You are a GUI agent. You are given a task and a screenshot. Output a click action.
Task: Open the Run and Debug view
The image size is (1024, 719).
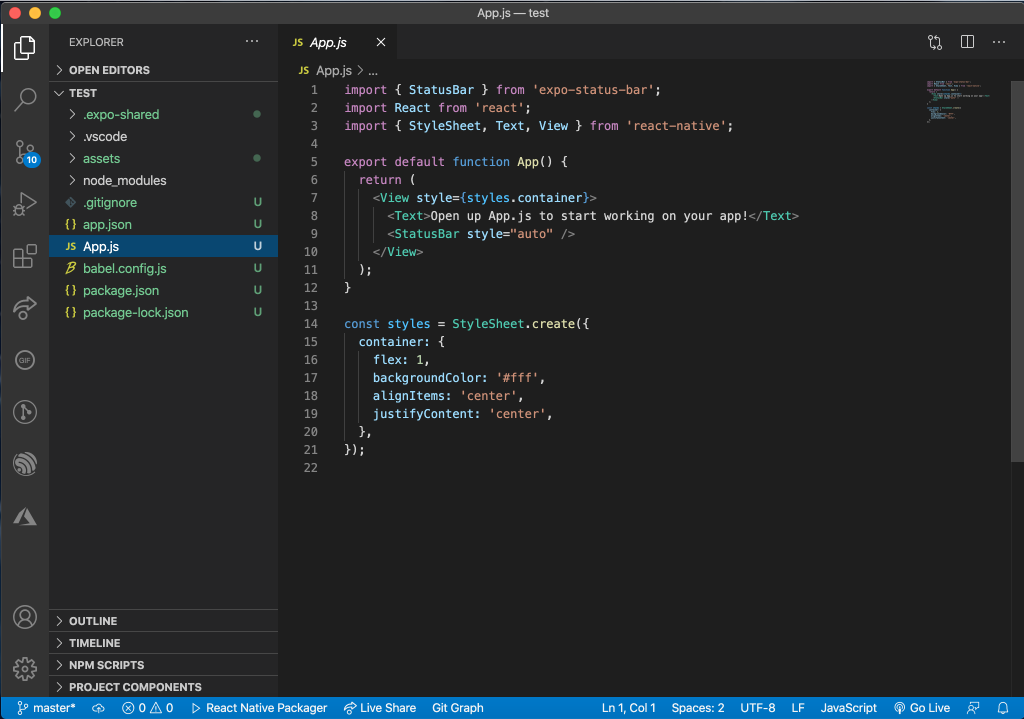25,205
